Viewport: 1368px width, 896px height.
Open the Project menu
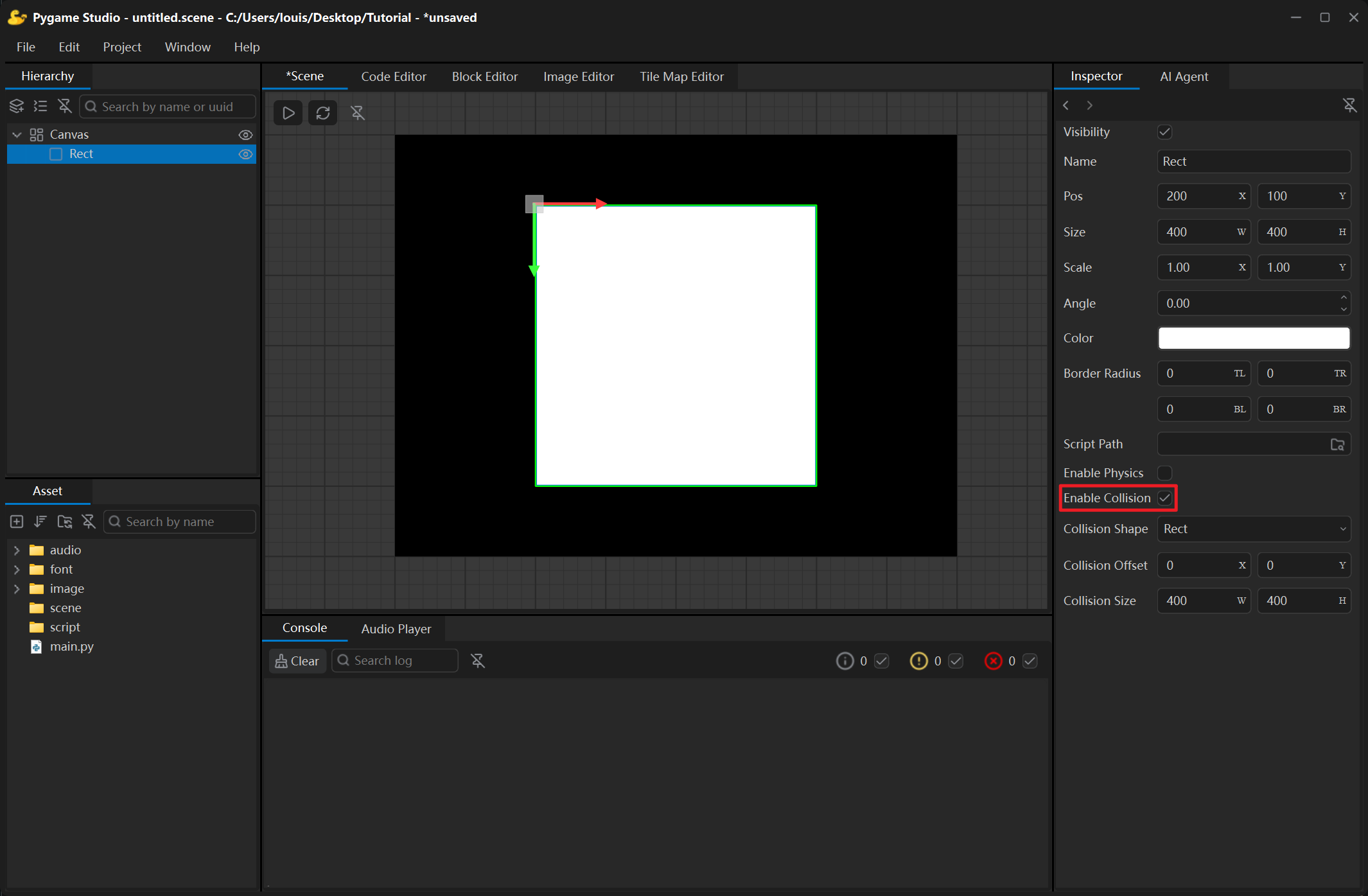click(122, 47)
